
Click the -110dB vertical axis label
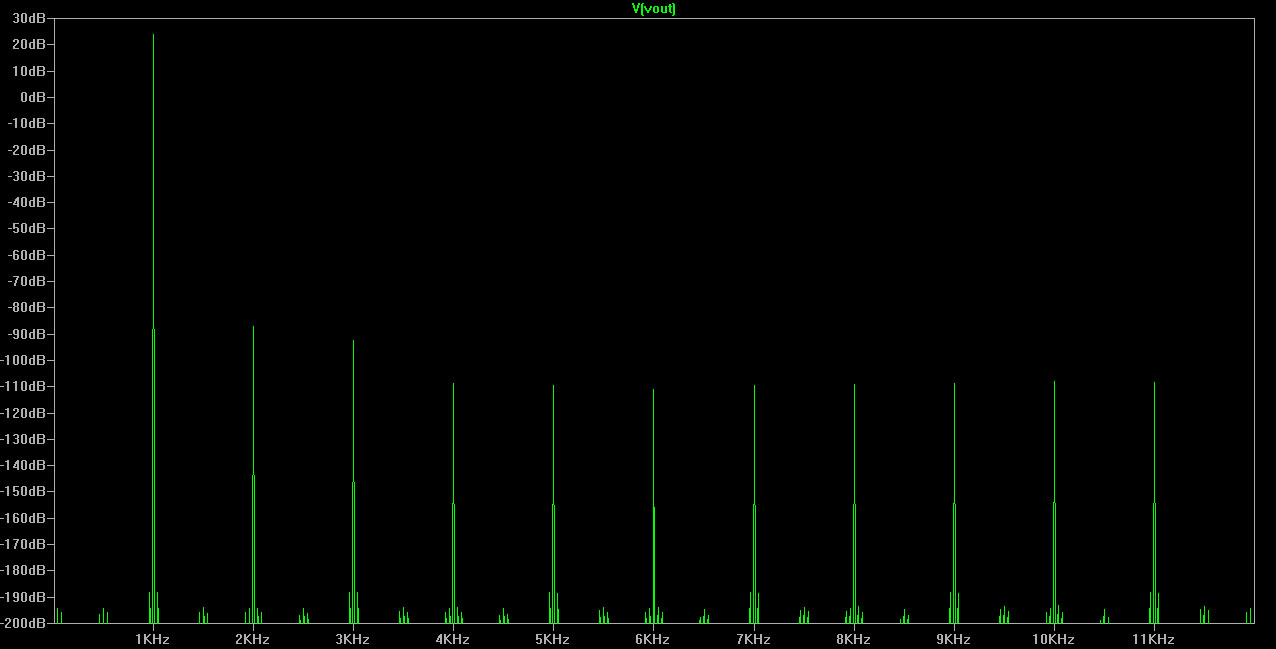point(24,386)
